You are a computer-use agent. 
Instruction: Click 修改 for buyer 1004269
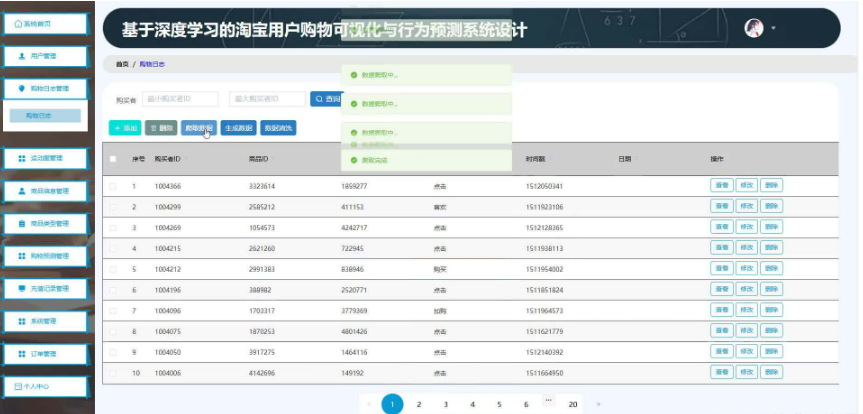pyautogui.click(x=746, y=227)
